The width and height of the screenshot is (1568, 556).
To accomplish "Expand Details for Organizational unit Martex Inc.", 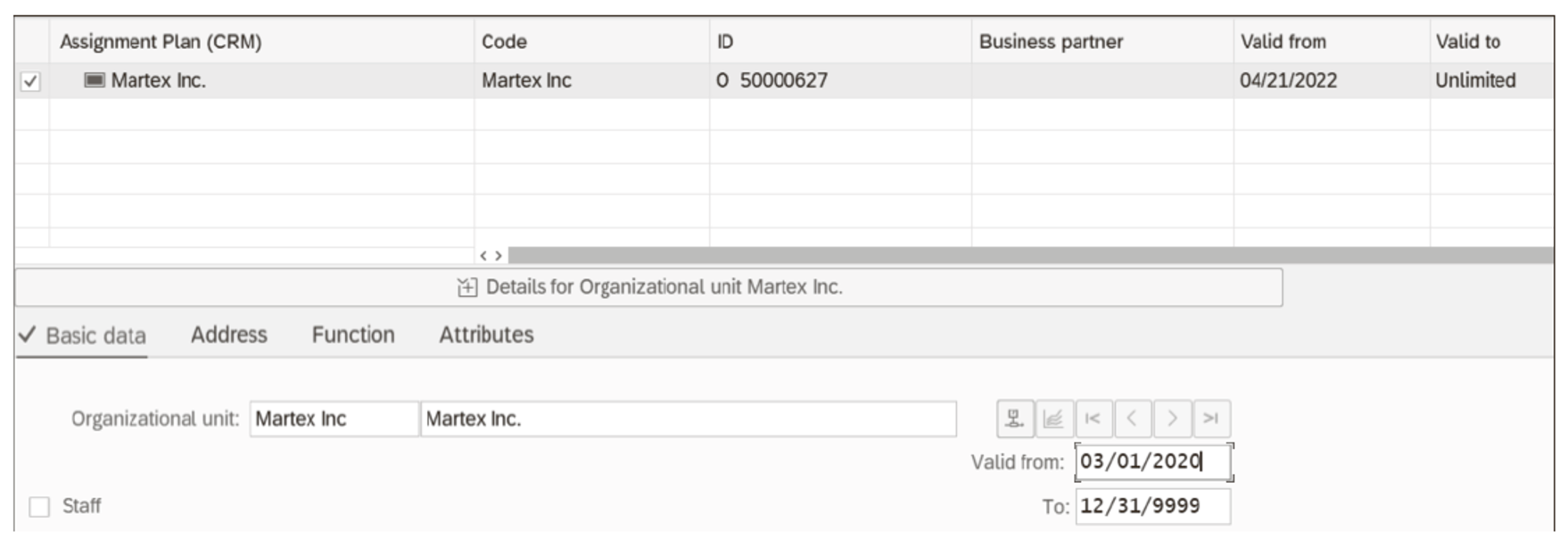I will [x=669, y=287].
